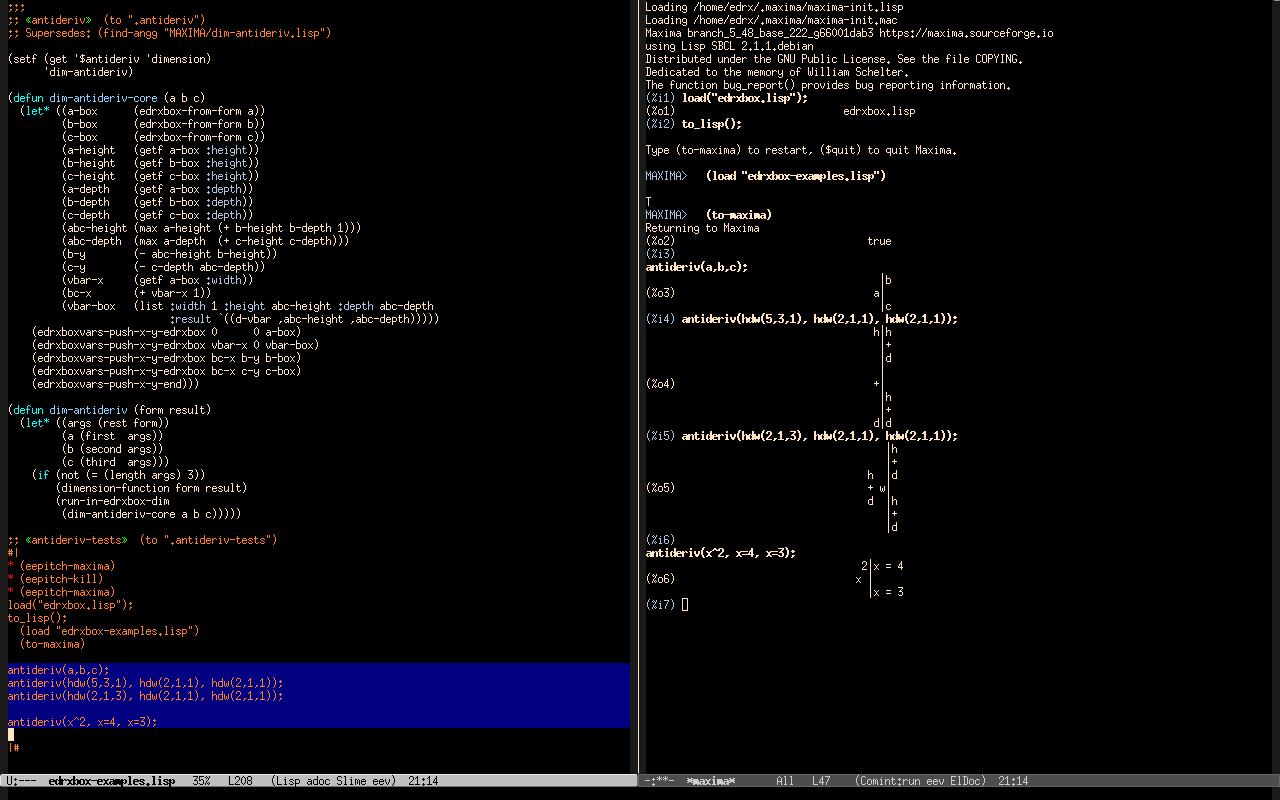Click the vertical divider between the two windows
The height and width of the screenshot is (800, 1280).
point(638,400)
